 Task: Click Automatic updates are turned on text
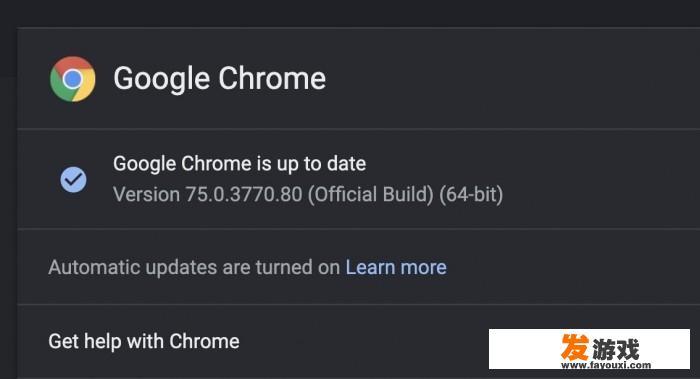[x=194, y=267]
